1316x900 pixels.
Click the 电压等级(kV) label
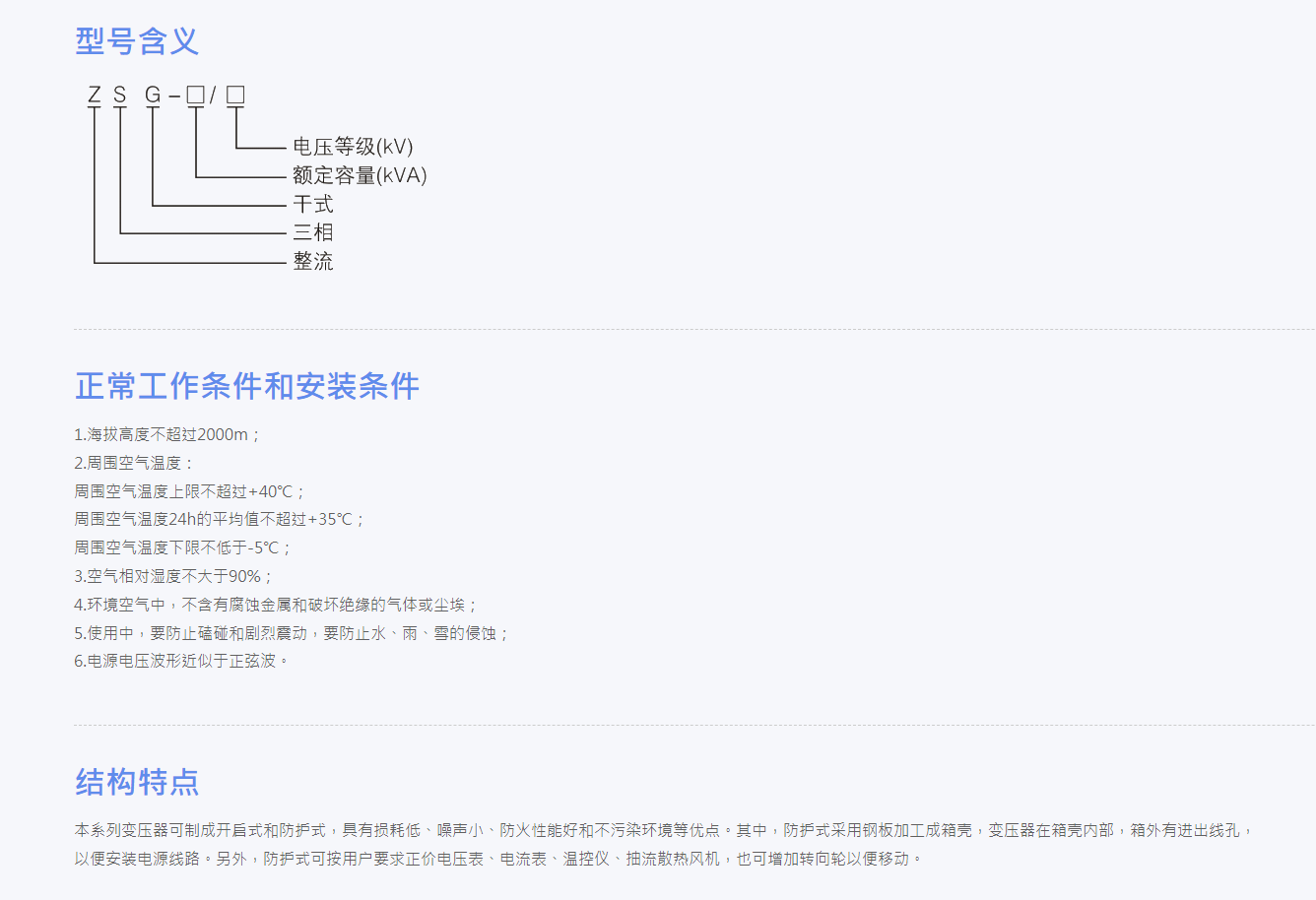click(353, 147)
